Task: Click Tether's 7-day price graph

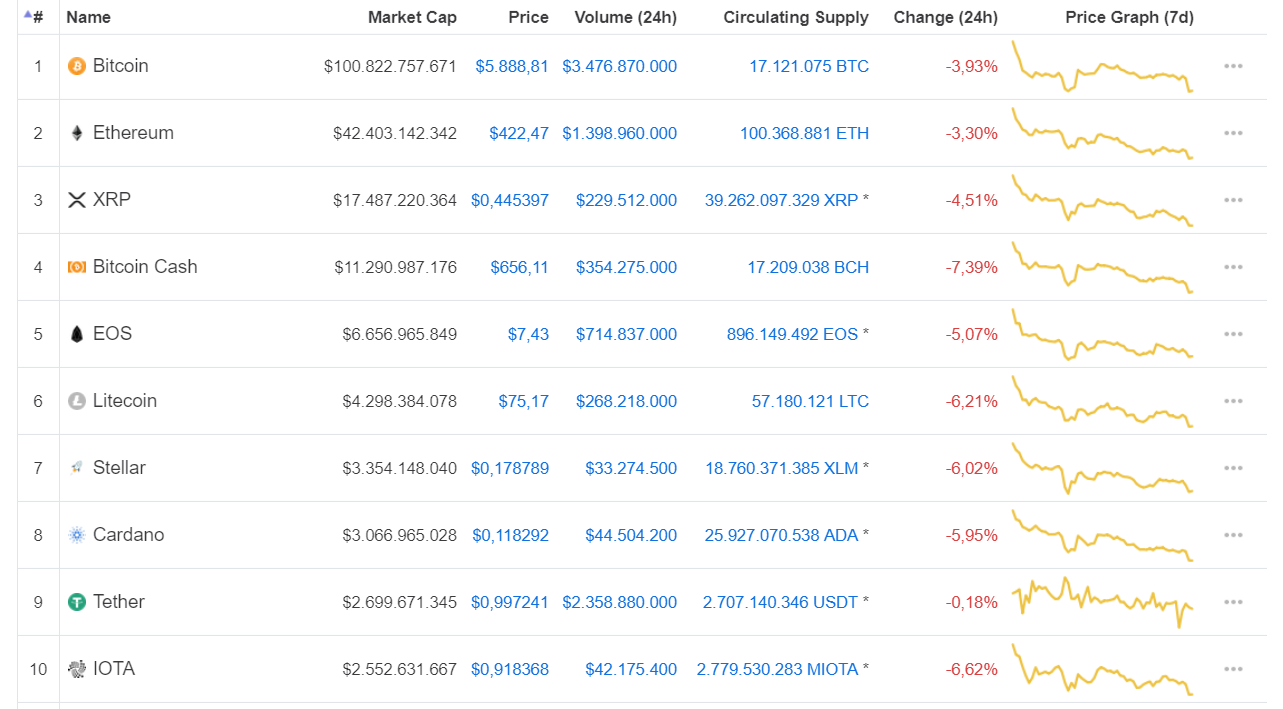Action: click(1103, 601)
